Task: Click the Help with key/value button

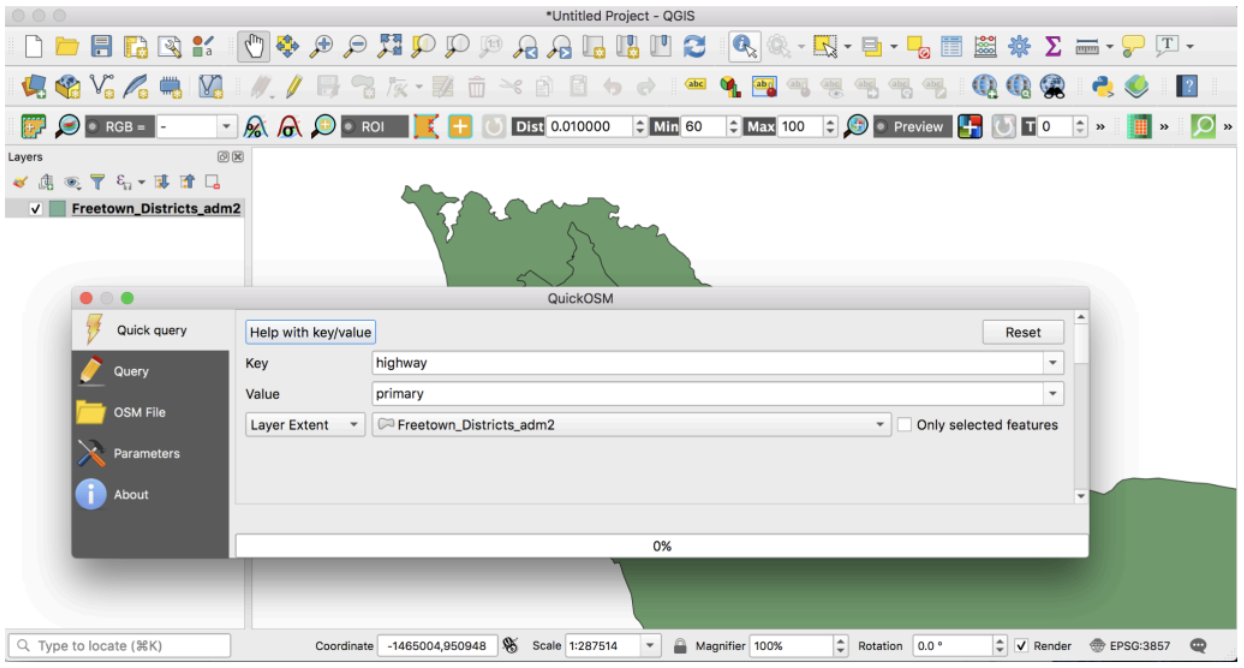Action: (x=310, y=332)
